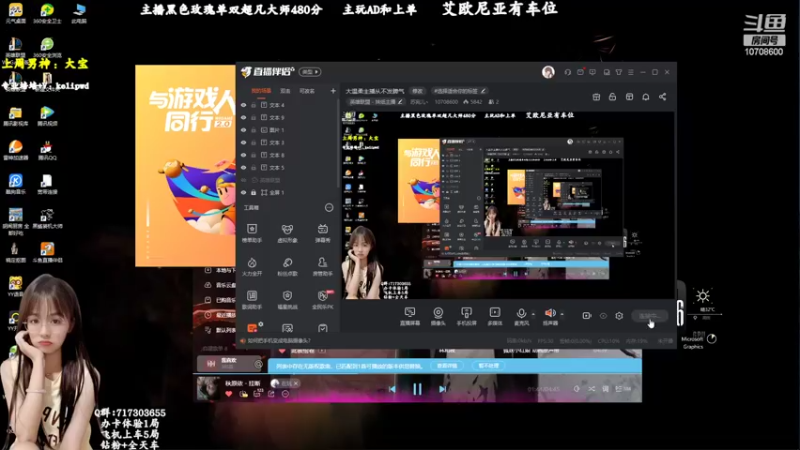Open the 歌词助手 lyrics tool

pyautogui.click(x=252, y=300)
